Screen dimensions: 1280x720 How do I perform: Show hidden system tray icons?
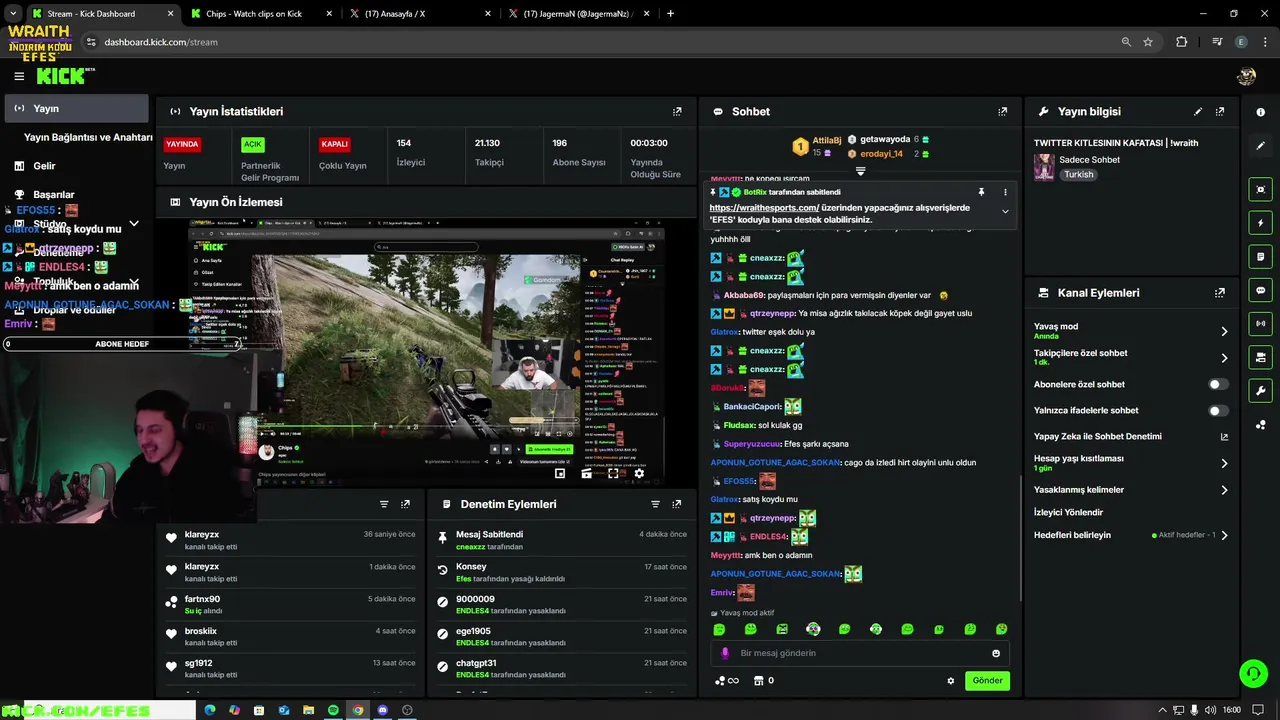pos(1161,710)
